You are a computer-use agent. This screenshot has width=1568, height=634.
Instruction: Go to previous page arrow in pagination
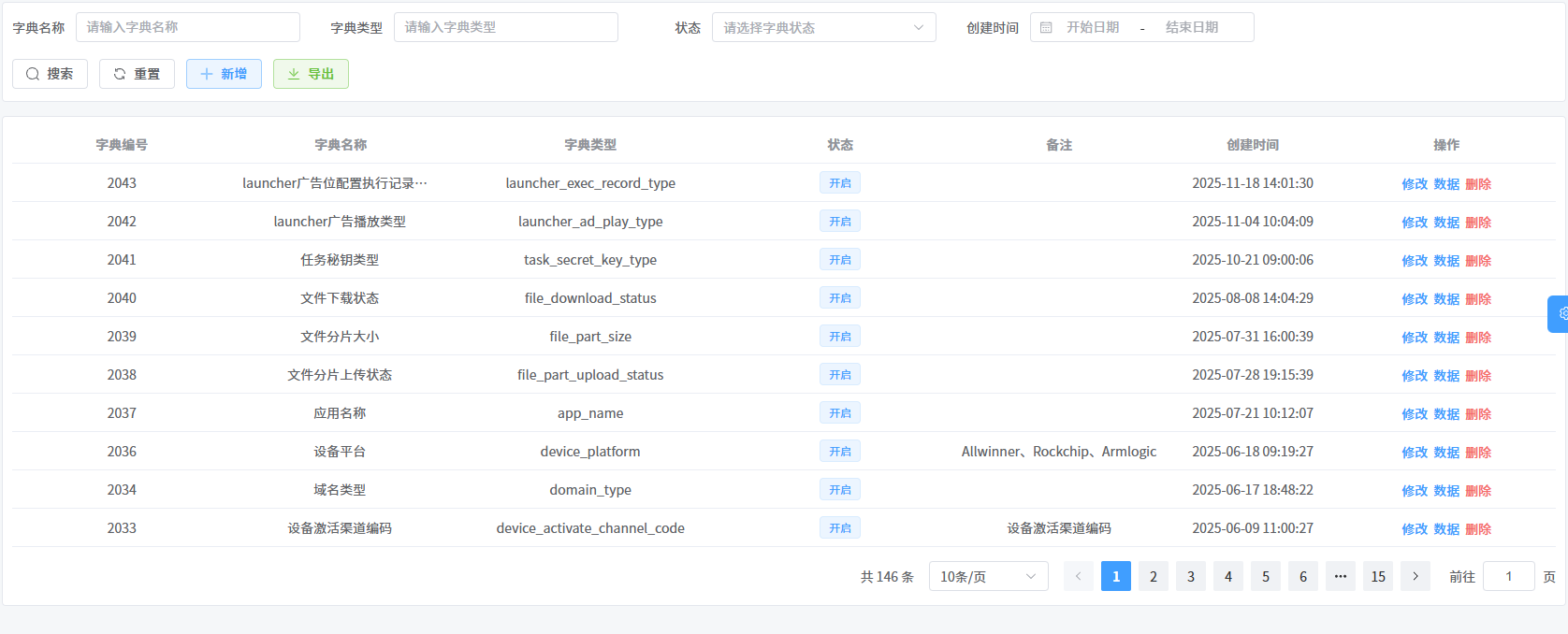tap(1079, 576)
